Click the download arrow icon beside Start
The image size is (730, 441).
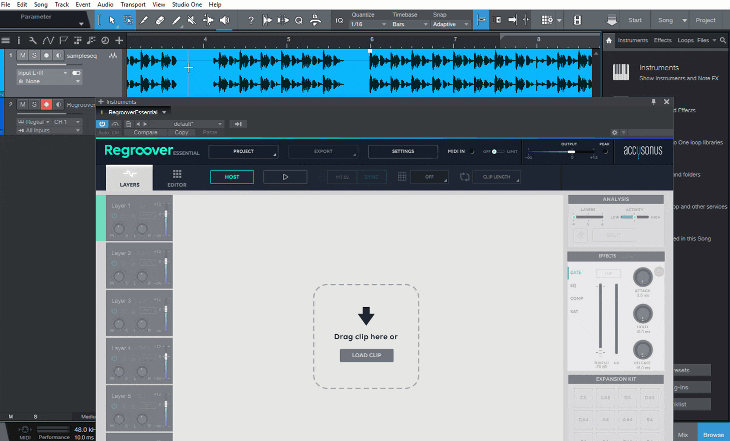612,20
